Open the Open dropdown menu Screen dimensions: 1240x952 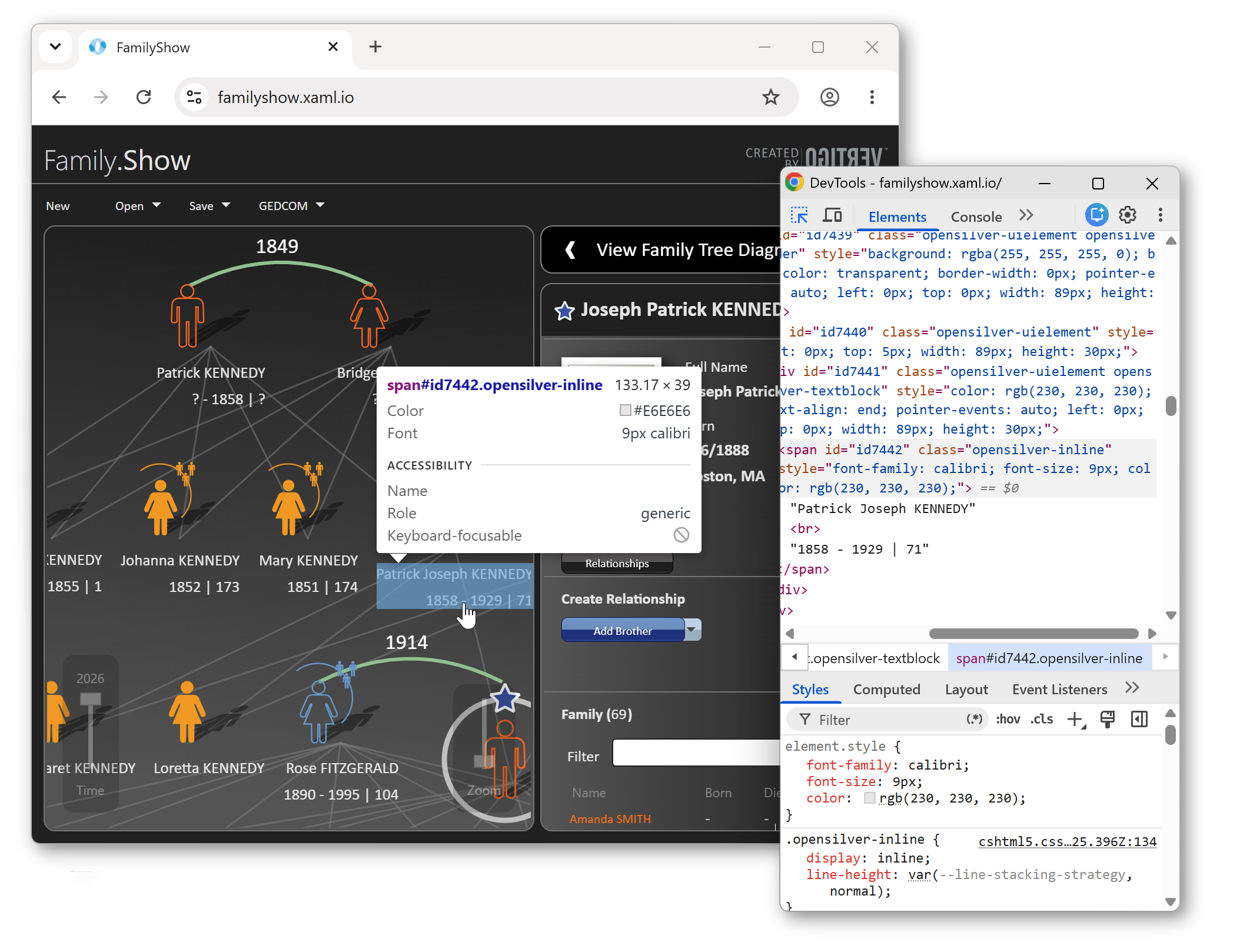tap(138, 206)
